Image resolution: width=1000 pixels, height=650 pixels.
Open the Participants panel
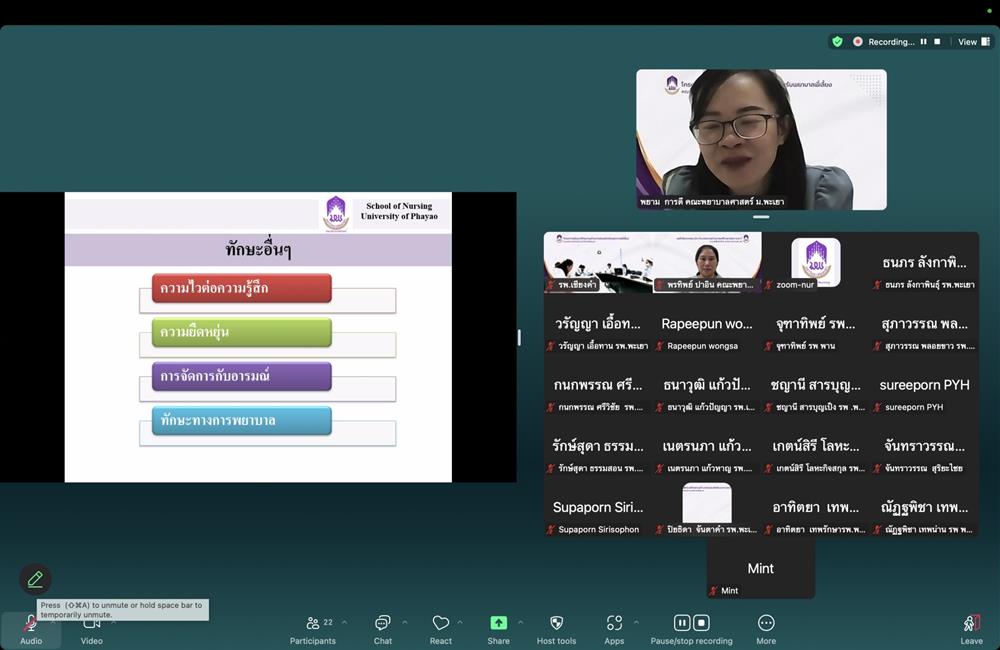coord(313,623)
